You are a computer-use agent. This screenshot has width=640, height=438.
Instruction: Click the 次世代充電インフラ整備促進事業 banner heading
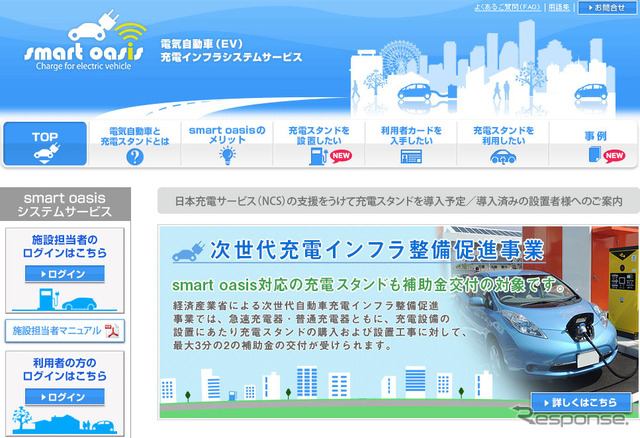377,250
